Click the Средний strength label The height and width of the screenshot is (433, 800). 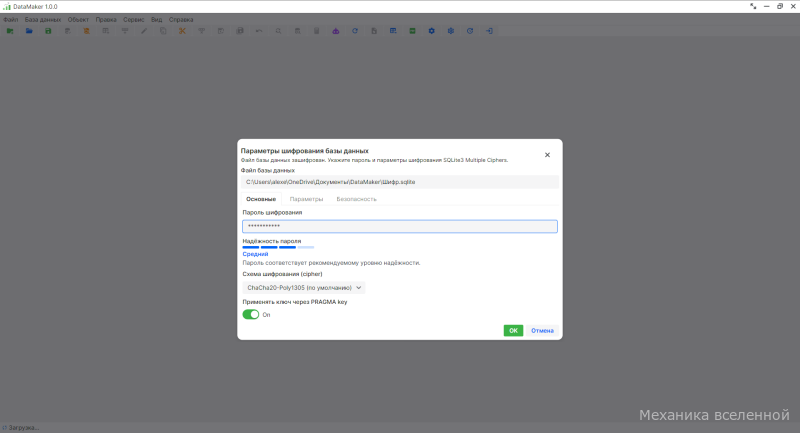[x=255, y=254]
